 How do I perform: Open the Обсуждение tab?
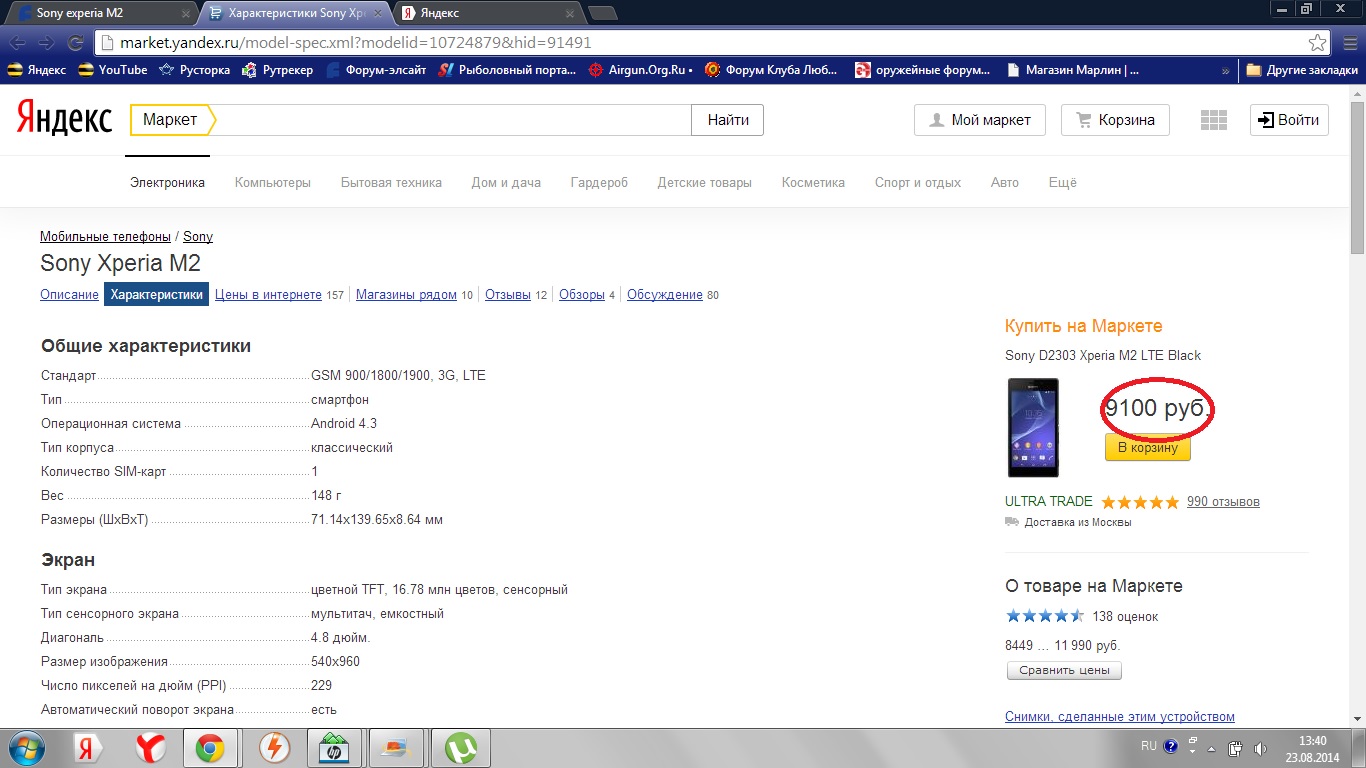[665, 295]
